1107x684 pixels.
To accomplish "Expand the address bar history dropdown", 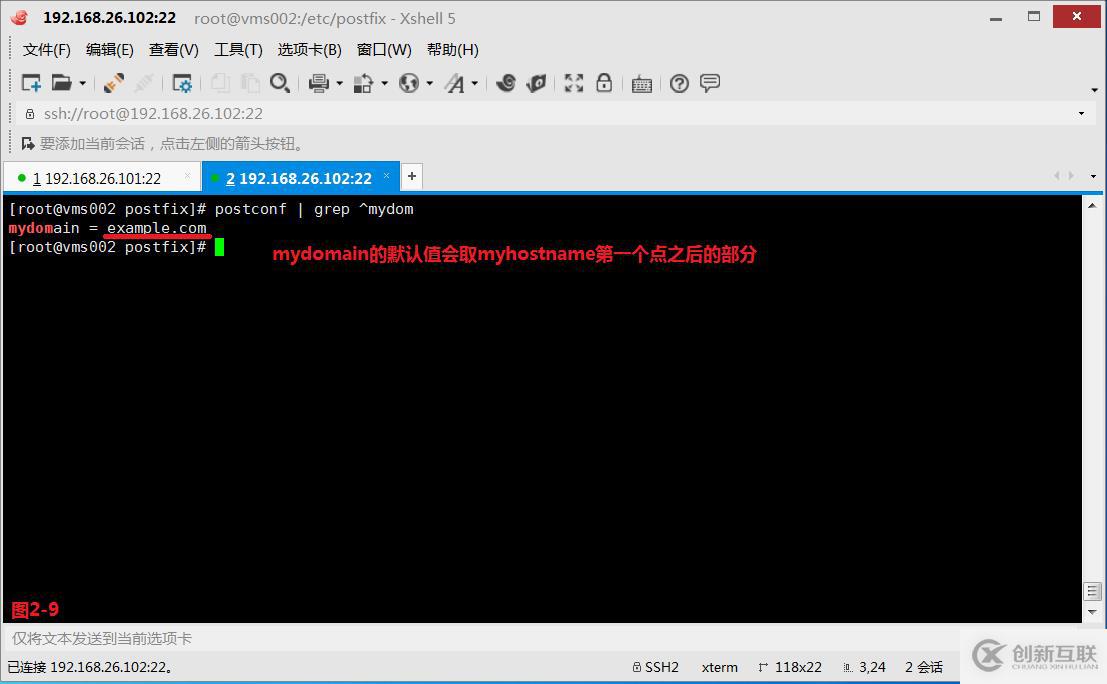I will coord(1081,114).
